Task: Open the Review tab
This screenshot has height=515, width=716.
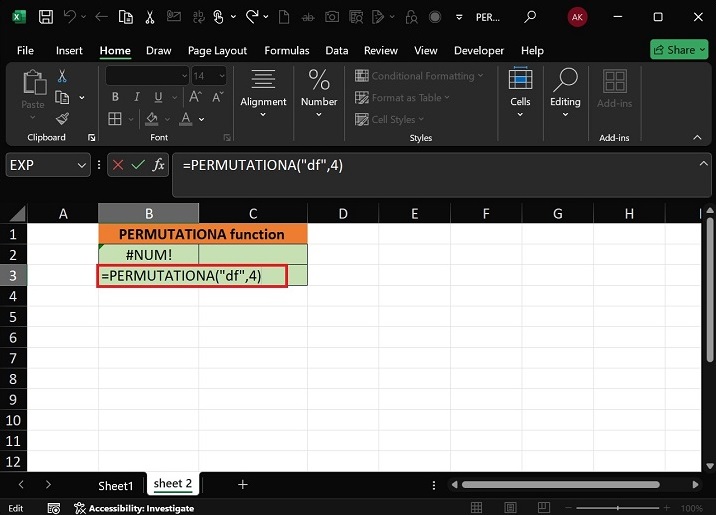Action: pyautogui.click(x=381, y=50)
